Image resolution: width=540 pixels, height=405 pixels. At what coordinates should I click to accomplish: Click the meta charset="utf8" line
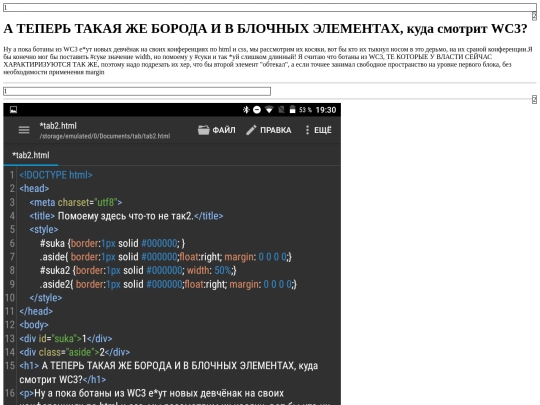click(x=76, y=202)
